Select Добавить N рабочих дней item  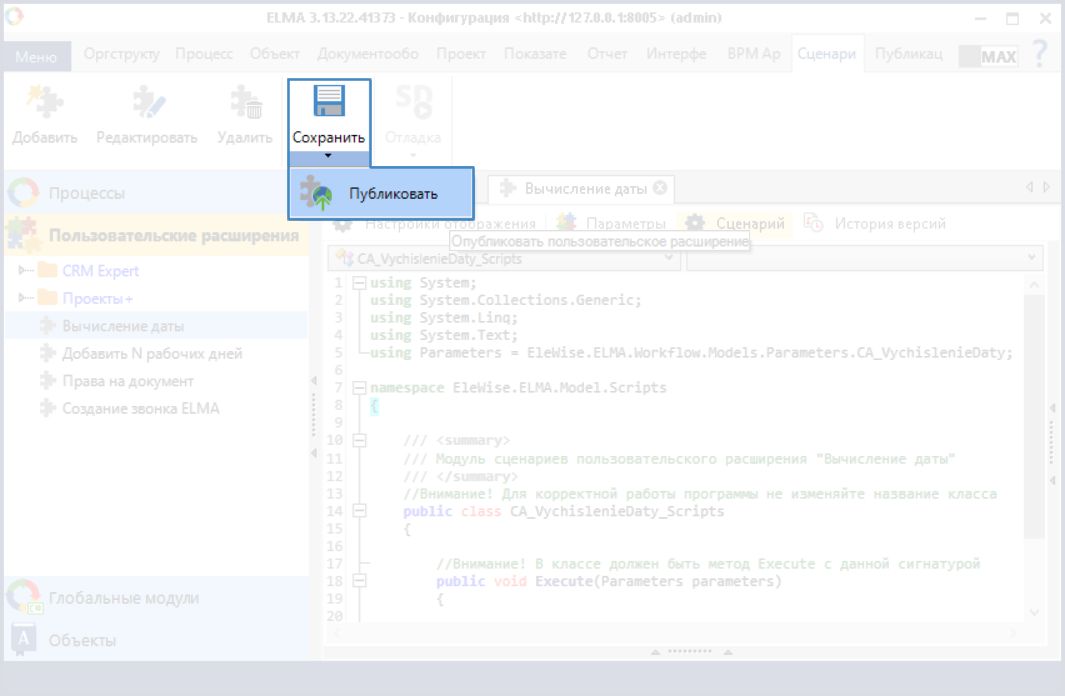152,354
